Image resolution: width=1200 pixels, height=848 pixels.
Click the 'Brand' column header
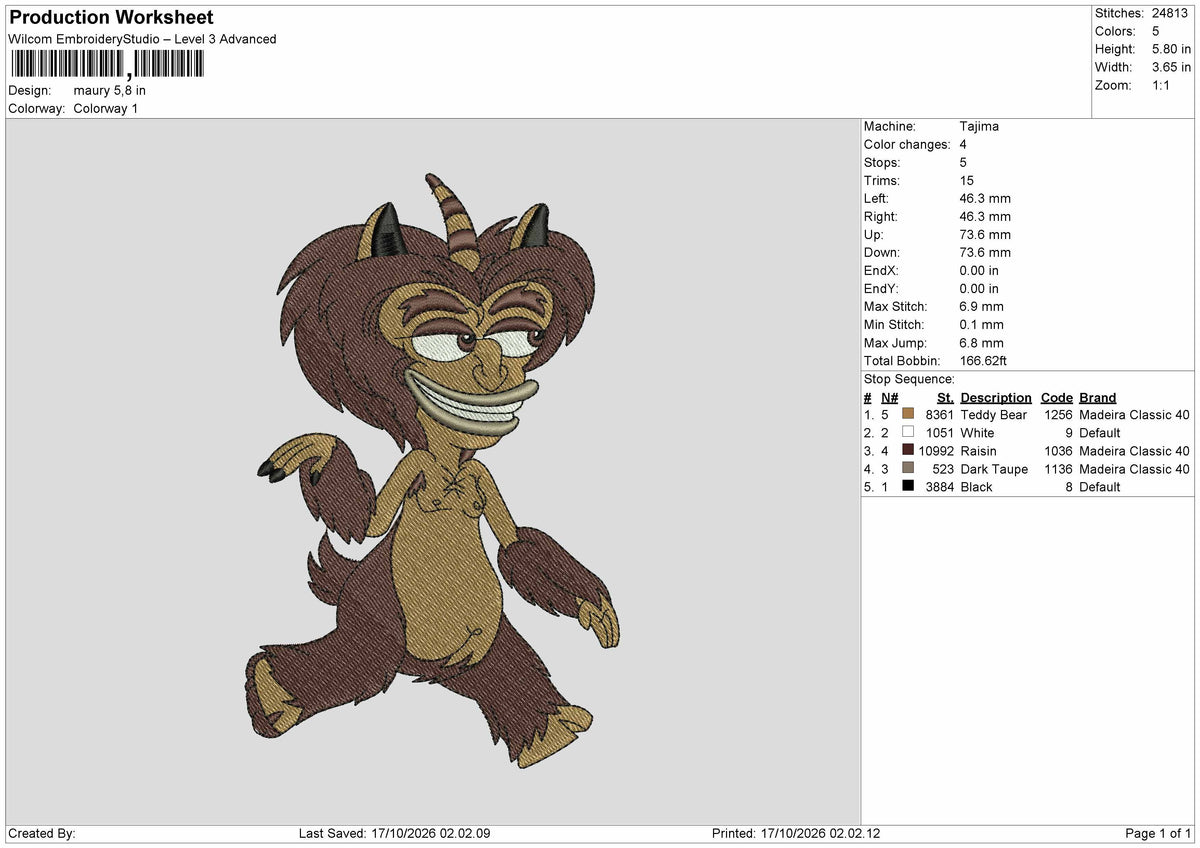click(1097, 397)
